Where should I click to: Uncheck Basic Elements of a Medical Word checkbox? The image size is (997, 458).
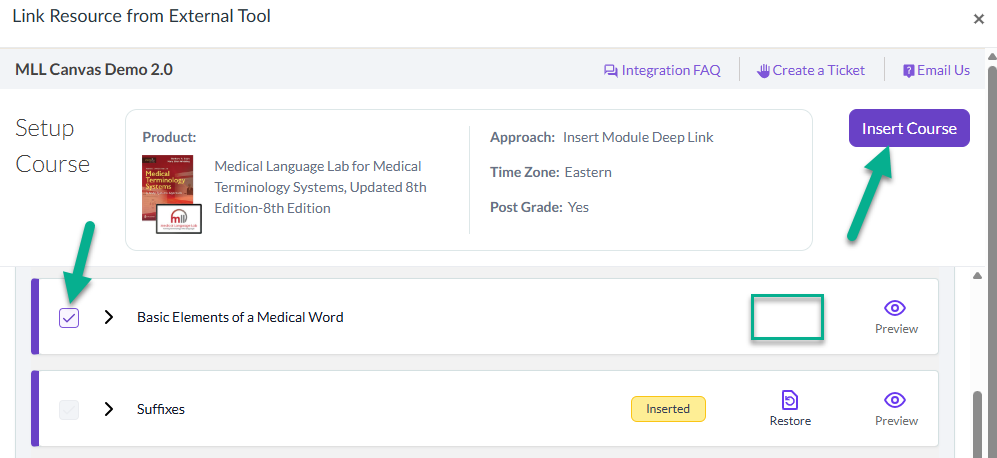coord(69,317)
